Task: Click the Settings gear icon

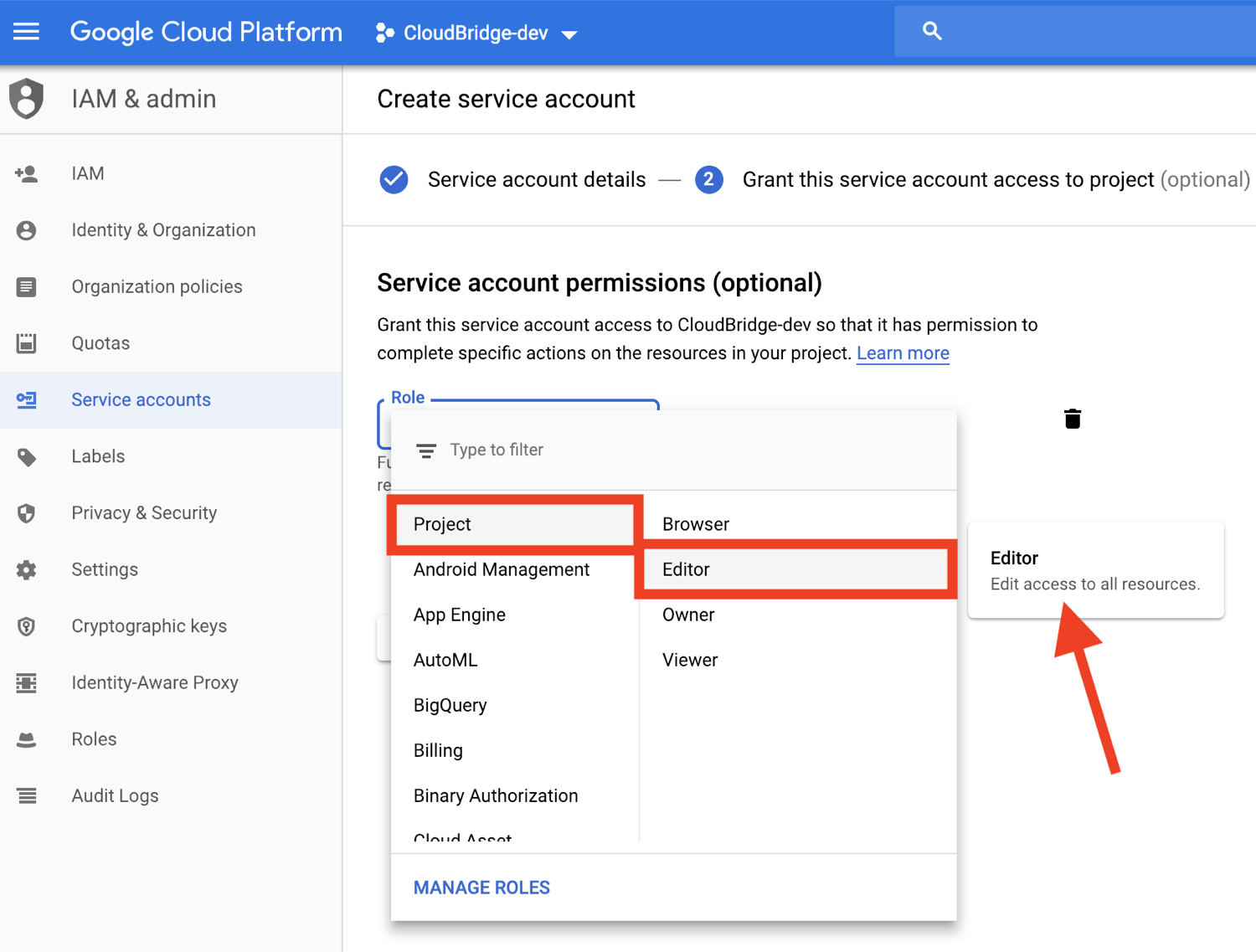Action: tap(26, 570)
